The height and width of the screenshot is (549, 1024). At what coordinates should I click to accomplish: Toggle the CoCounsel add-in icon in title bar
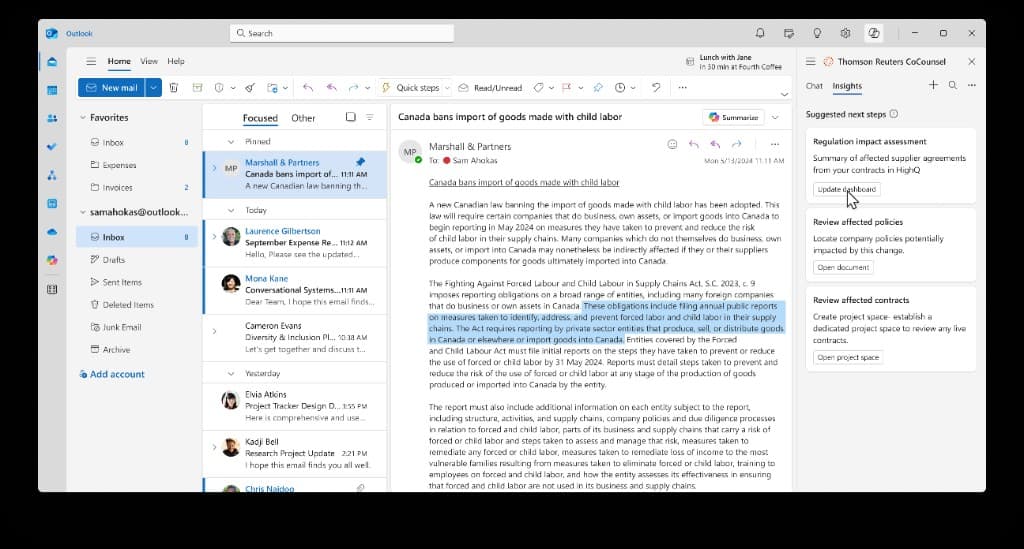[x=874, y=33]
